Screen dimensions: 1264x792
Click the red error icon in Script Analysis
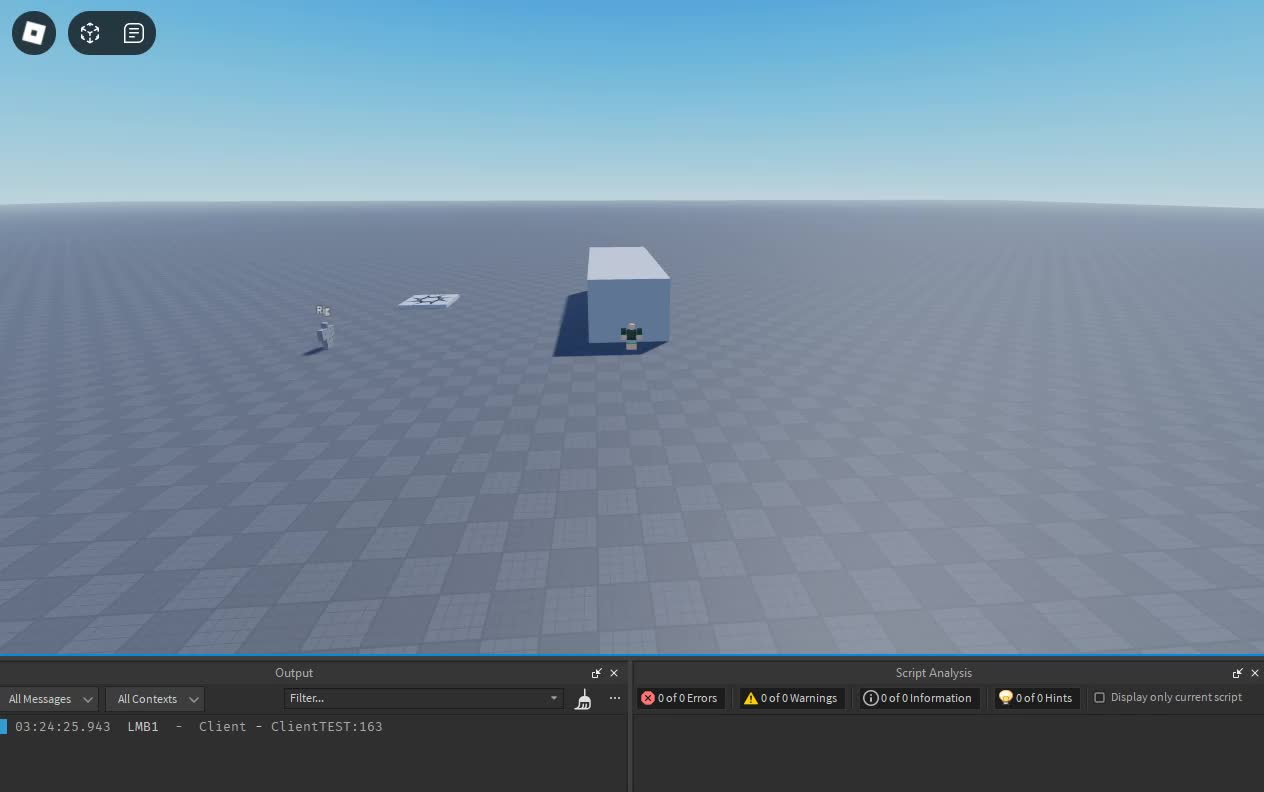point(648,698)
